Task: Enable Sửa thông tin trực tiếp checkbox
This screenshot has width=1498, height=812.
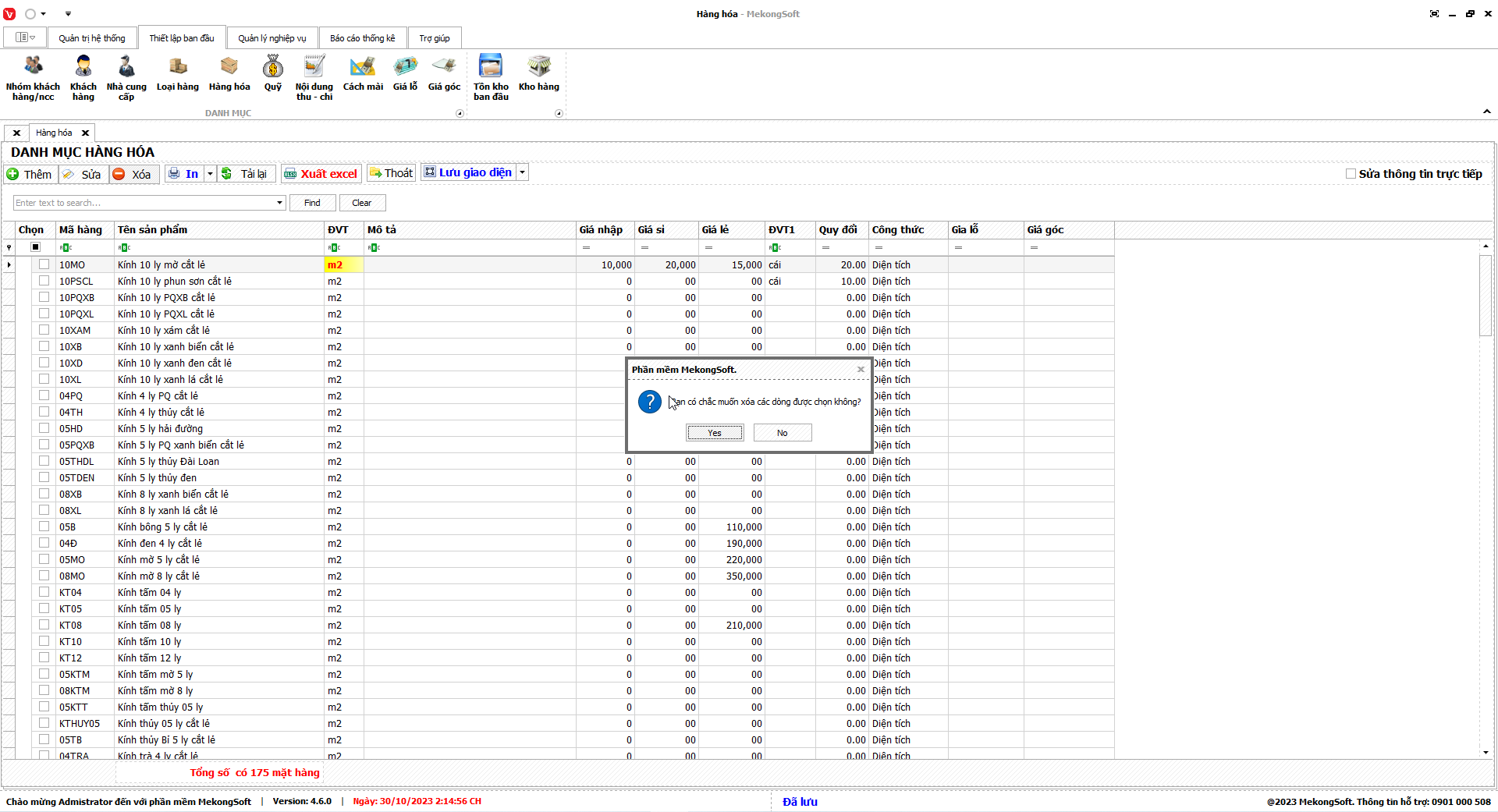Action: pyautogui.click(x=1351, y=174)
